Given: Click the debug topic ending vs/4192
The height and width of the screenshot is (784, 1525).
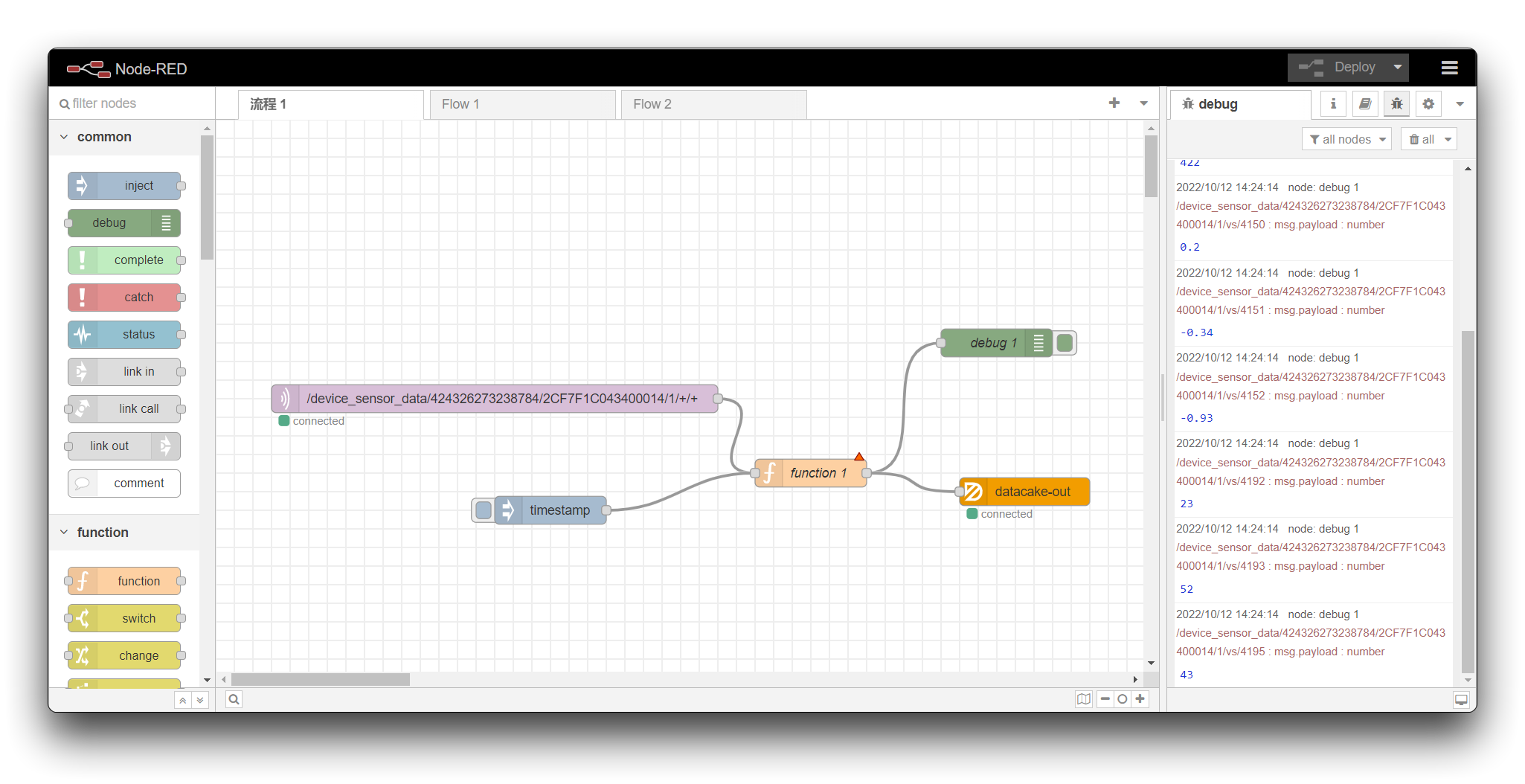Looking at the screenshot, I should pos(1311,472).
